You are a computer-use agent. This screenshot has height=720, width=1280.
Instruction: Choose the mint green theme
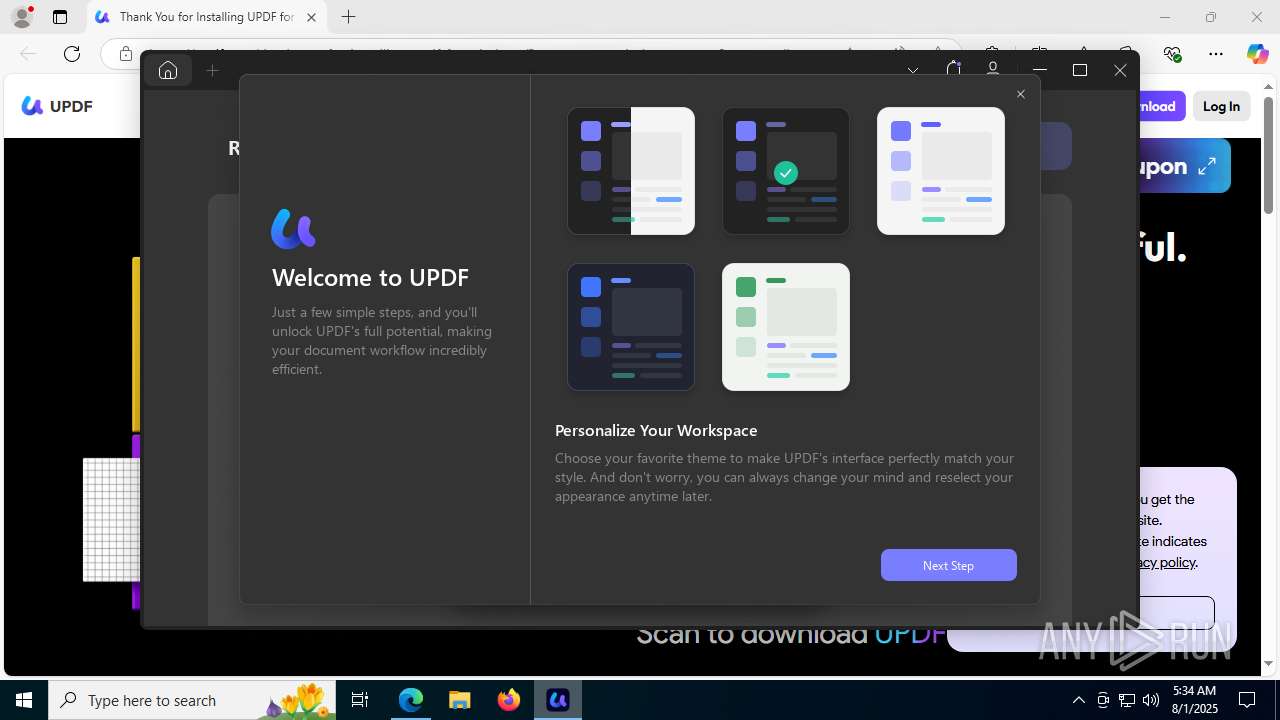tap(786, 327)
